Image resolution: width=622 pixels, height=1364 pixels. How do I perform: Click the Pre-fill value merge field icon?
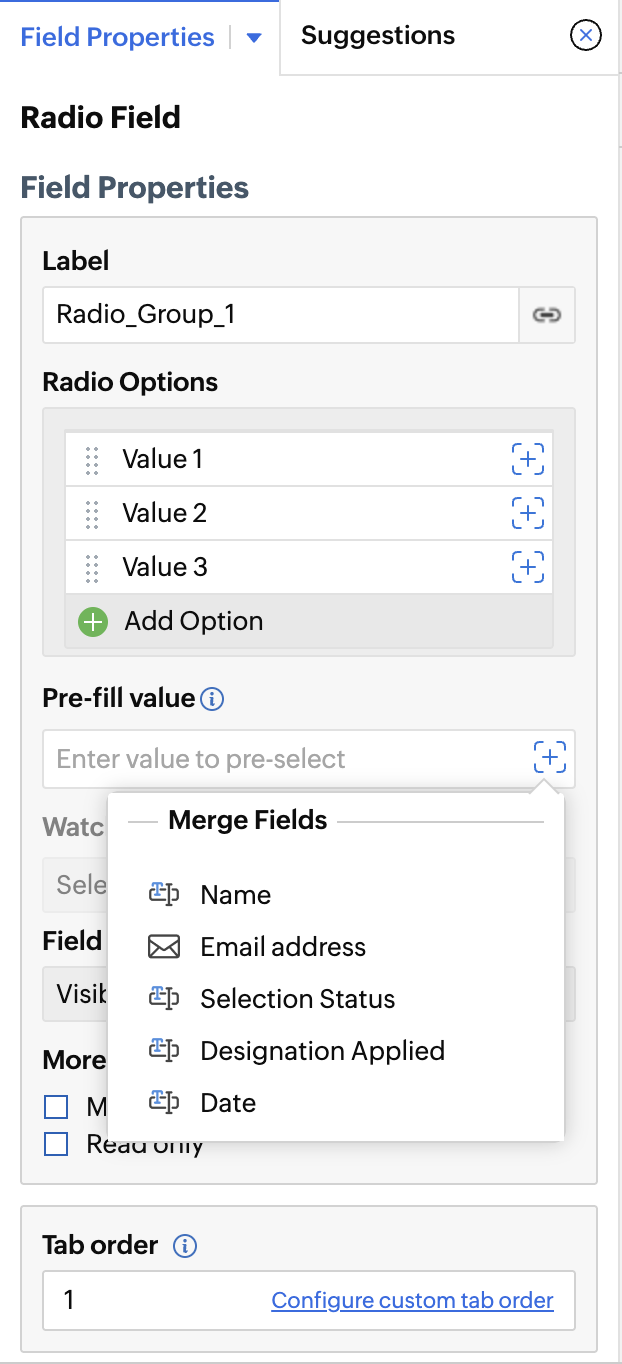click(x=550, y=758)
